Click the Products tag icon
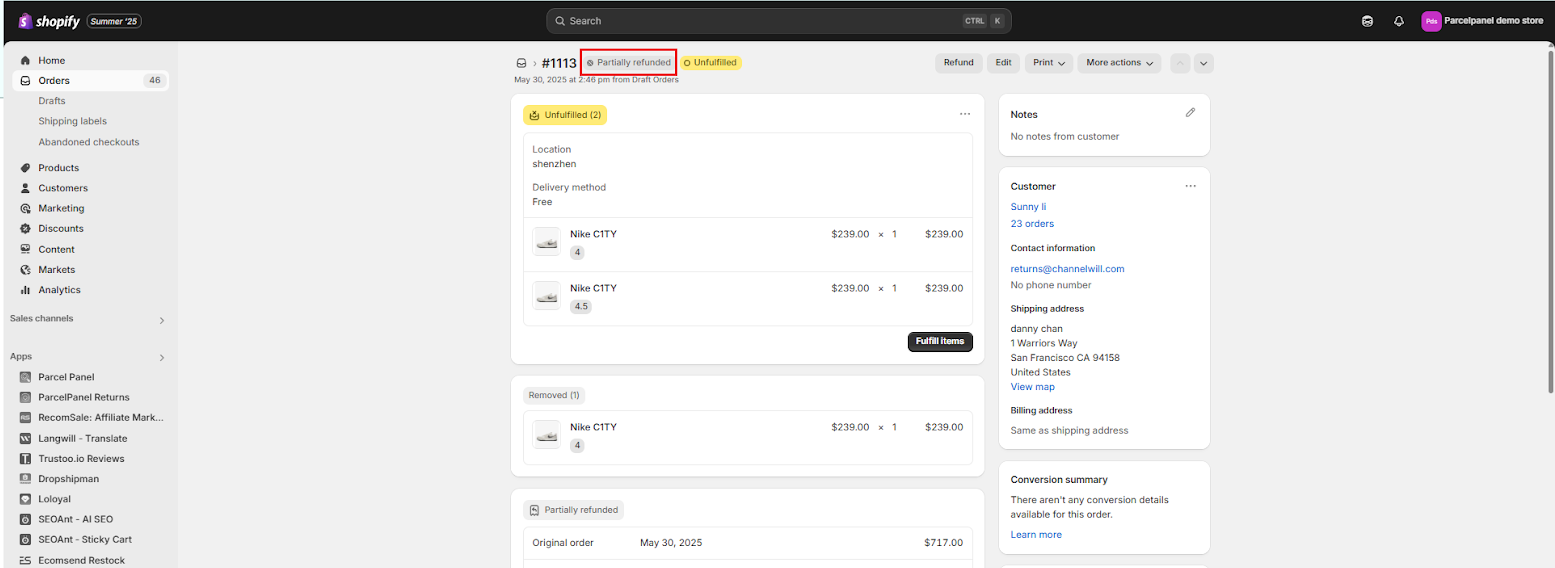This screenshot has width=1555, height=568. click(x=25, y=168)
